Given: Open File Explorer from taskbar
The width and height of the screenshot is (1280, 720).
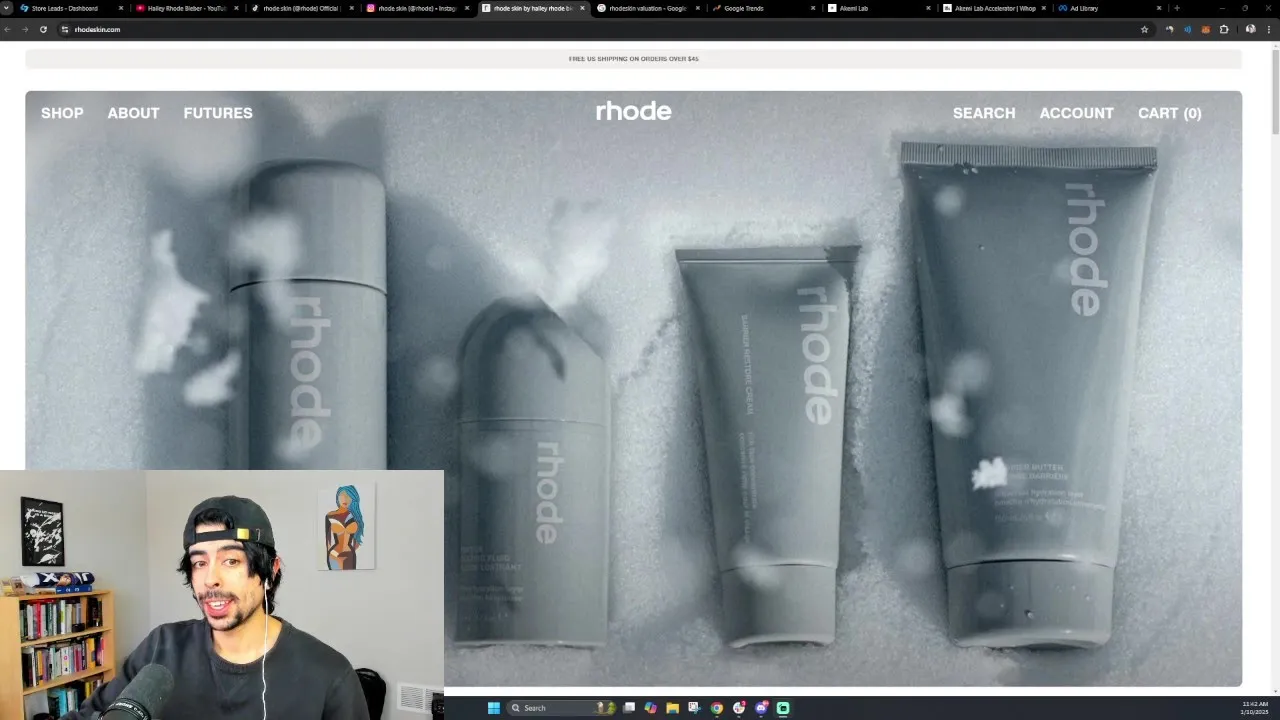Looking at the screenshot, I should (673, 708).
